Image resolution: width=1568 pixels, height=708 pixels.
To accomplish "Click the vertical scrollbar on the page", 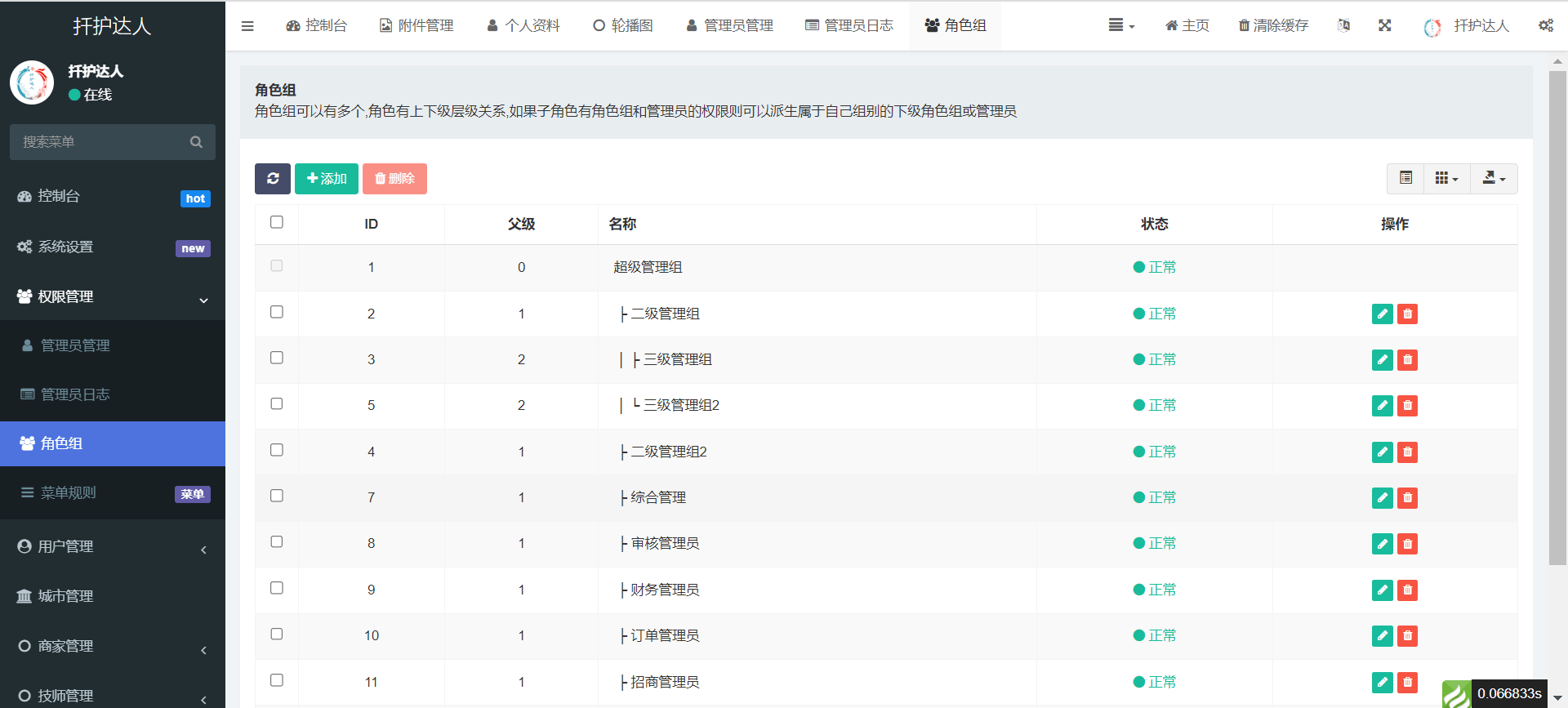I will (x=1557, y=318).
